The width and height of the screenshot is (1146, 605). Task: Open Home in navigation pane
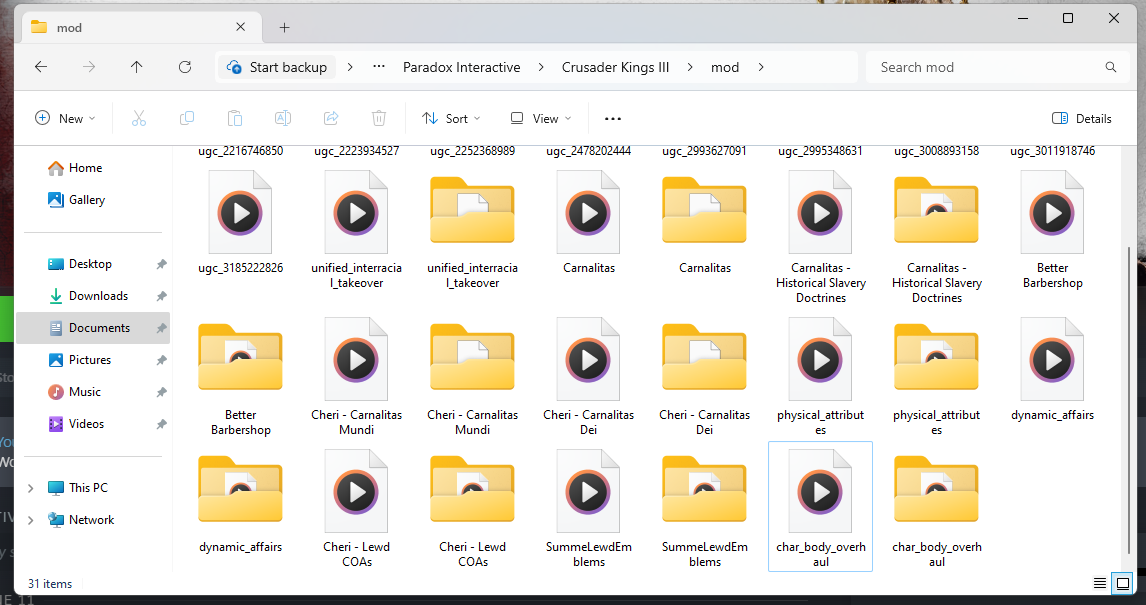[x=75, y=168]
